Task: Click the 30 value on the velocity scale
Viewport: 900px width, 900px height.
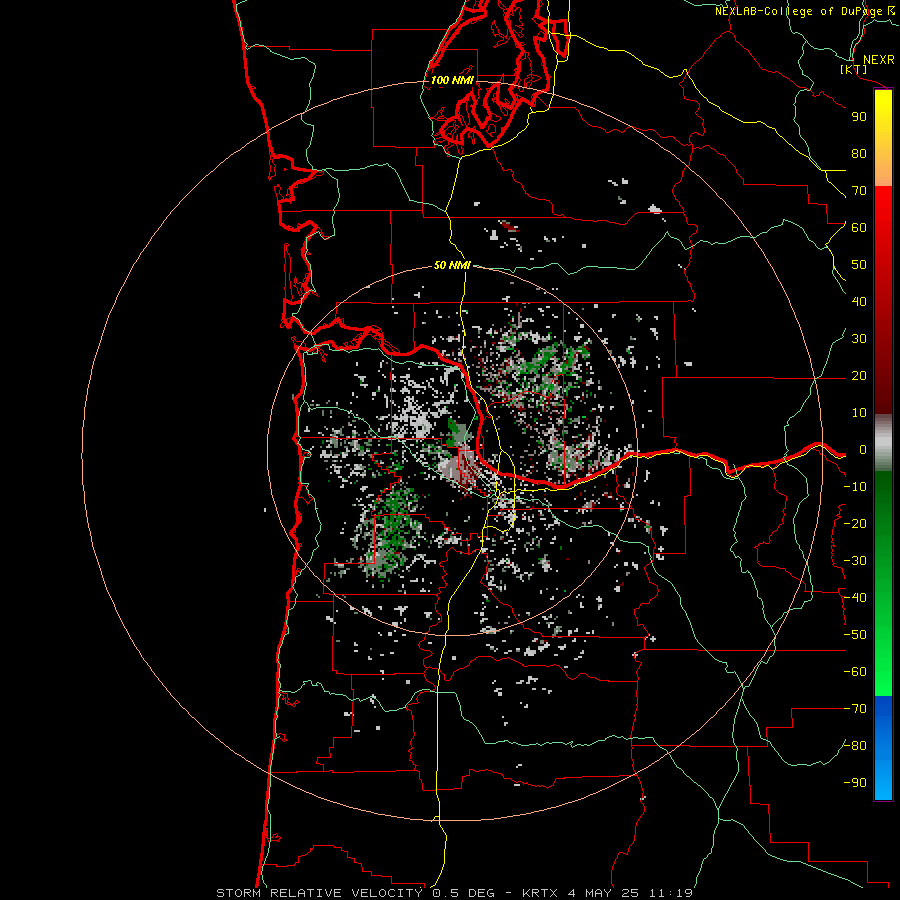Action: pos(859,339)
